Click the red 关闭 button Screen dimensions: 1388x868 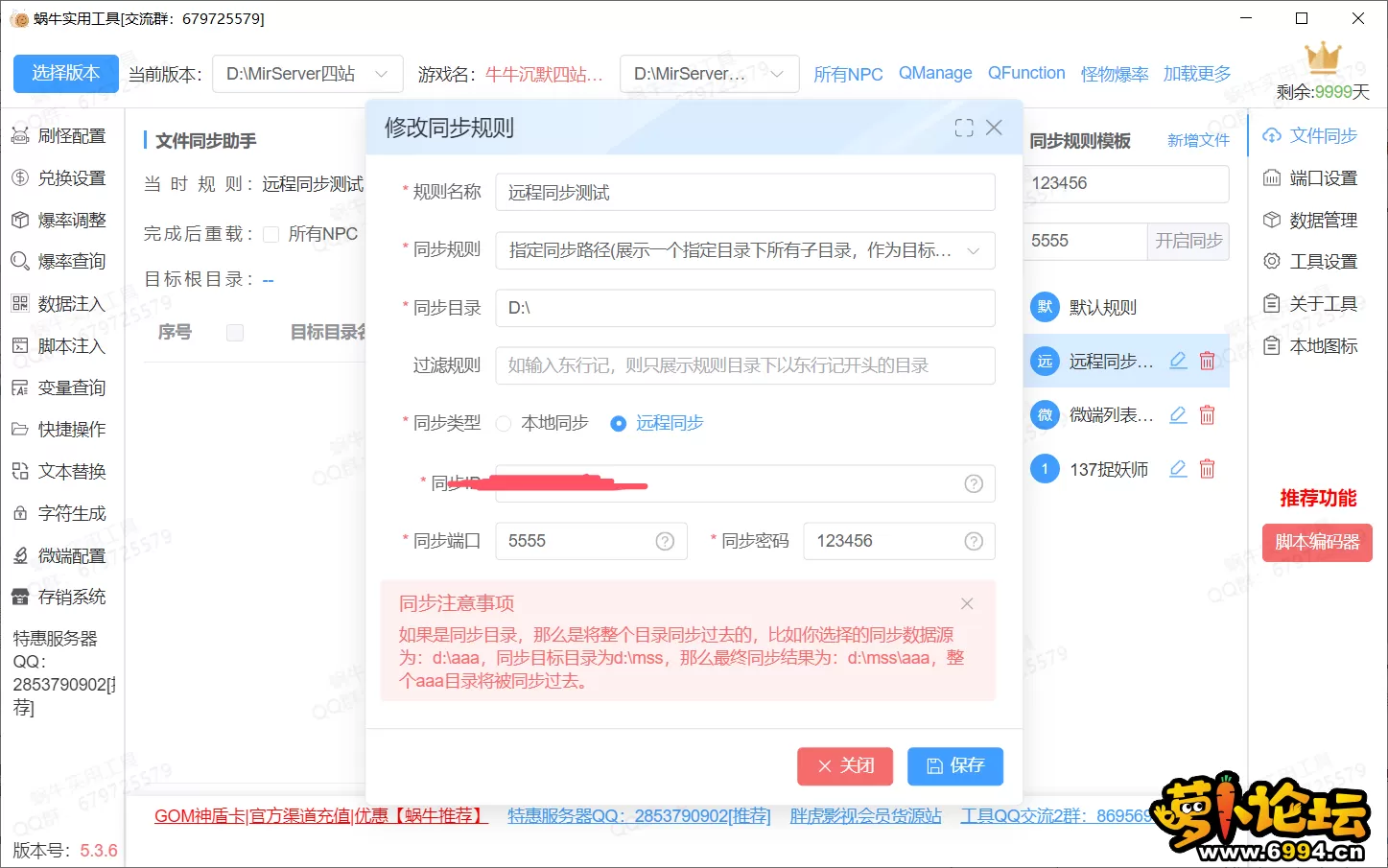845,766
